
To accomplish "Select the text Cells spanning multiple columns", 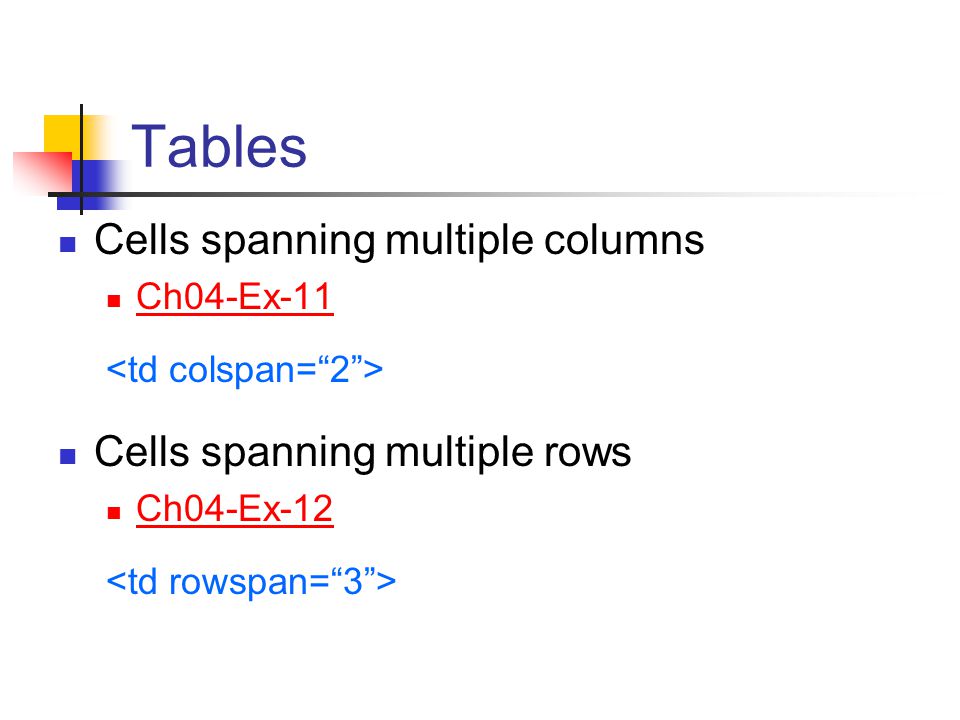I will click(399, 240).
